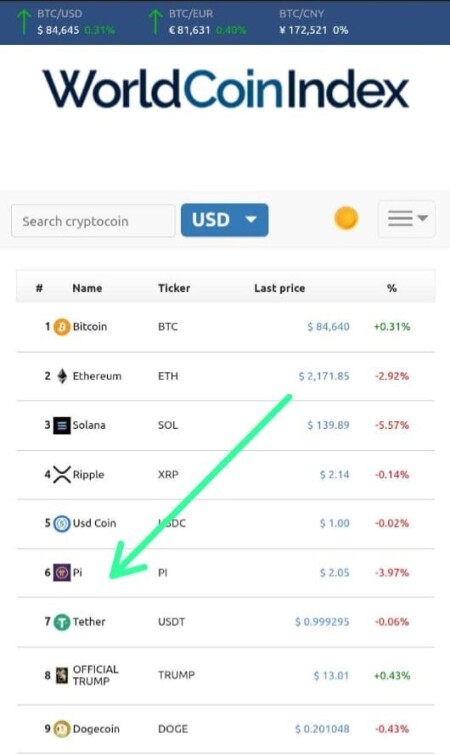
Task: Sort by the Last price column header
Action: point(279,288)
